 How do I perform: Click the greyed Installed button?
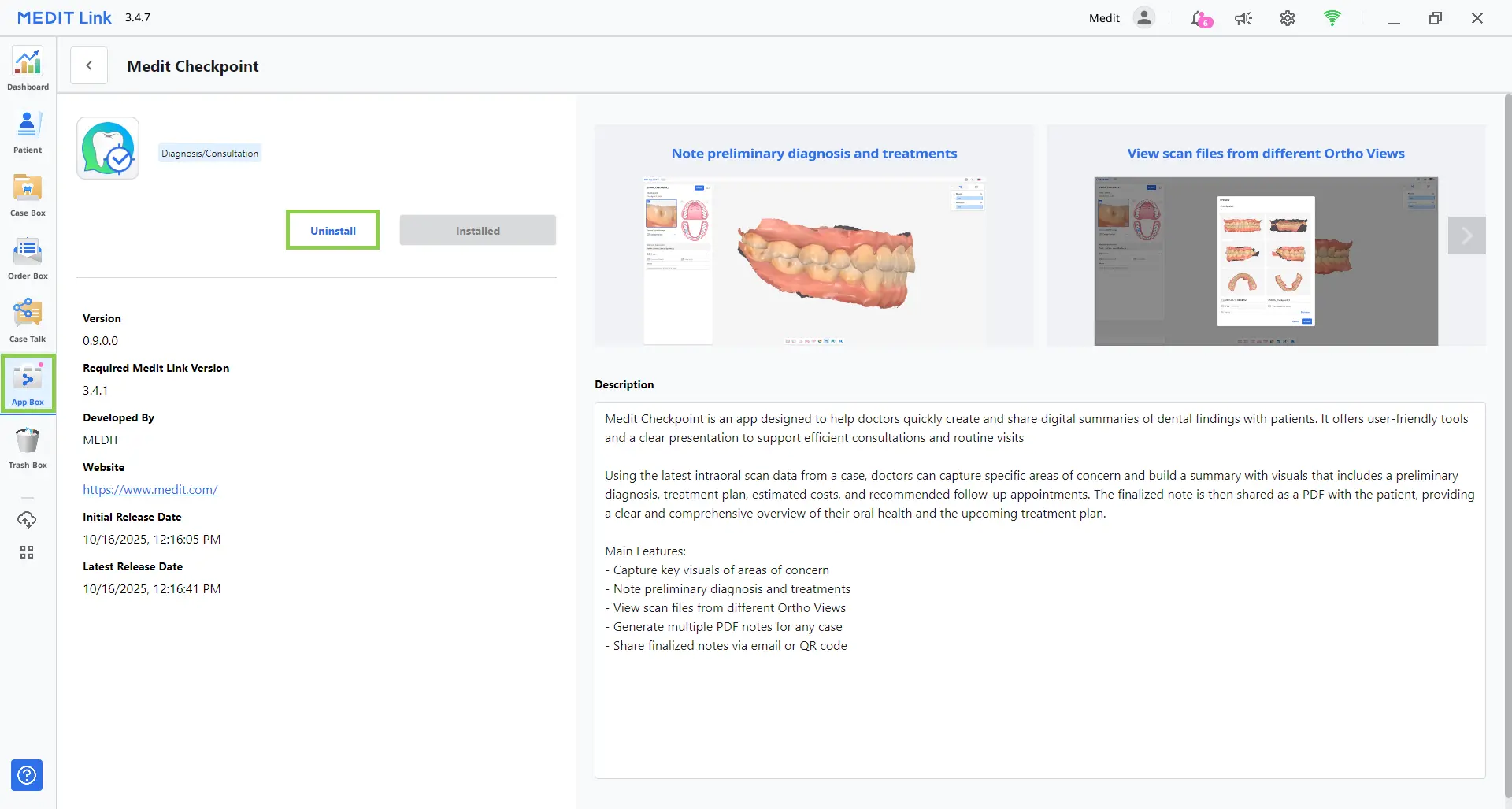pyautogui.click(x=477, y=230)
